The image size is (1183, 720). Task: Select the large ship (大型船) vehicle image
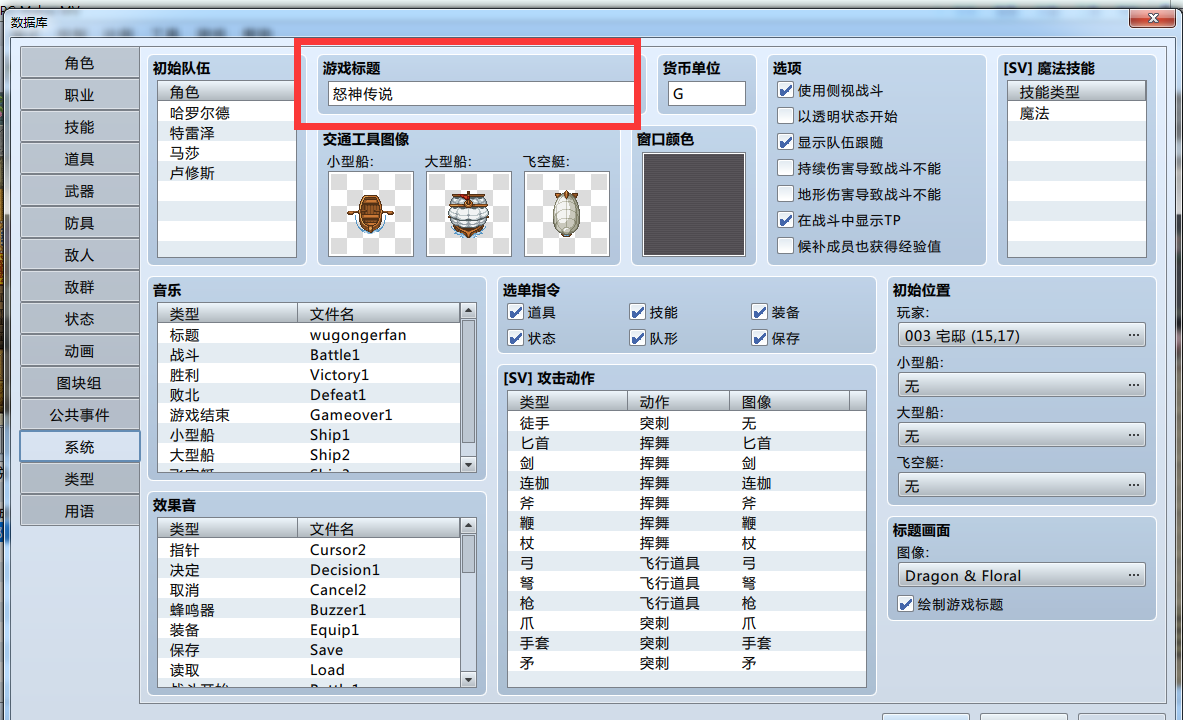tap(469, 214)
